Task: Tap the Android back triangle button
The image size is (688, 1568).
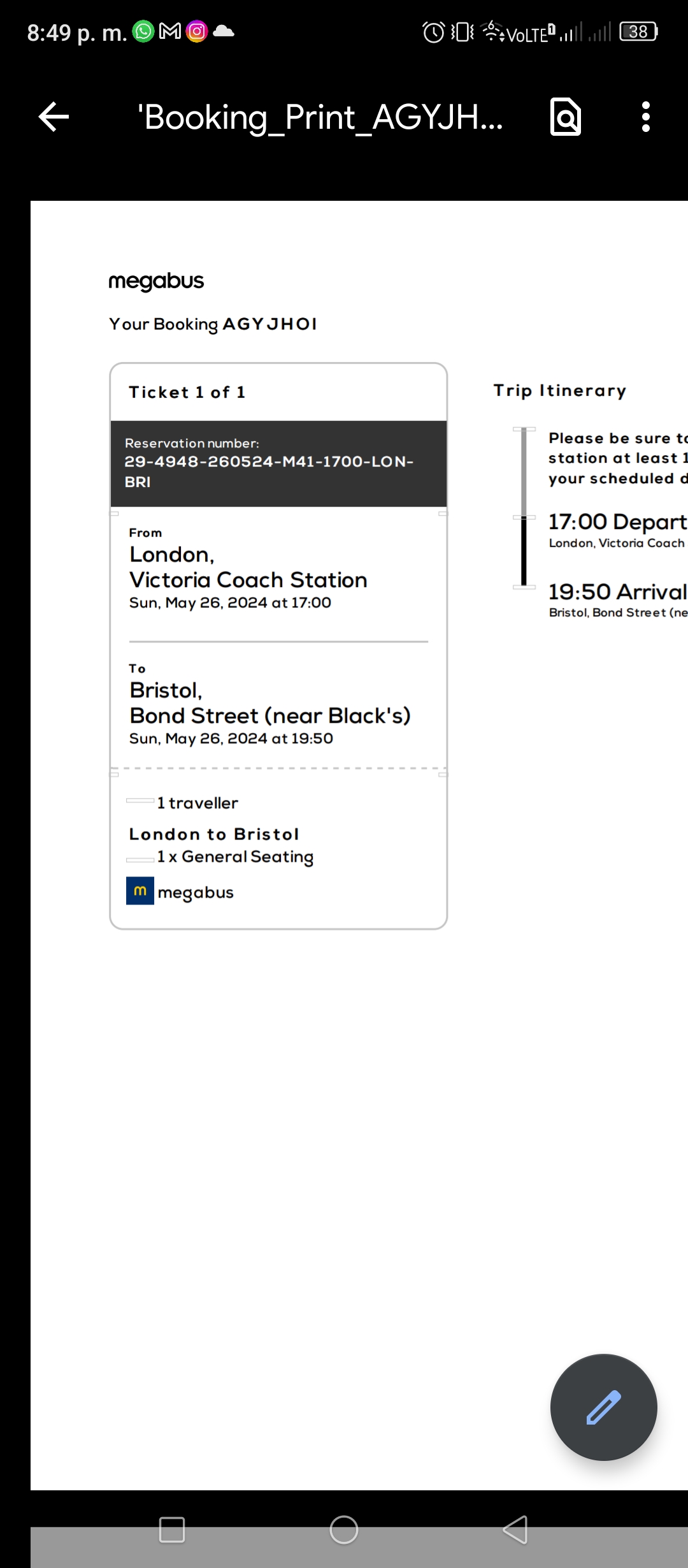Action: coord(515,1529)
